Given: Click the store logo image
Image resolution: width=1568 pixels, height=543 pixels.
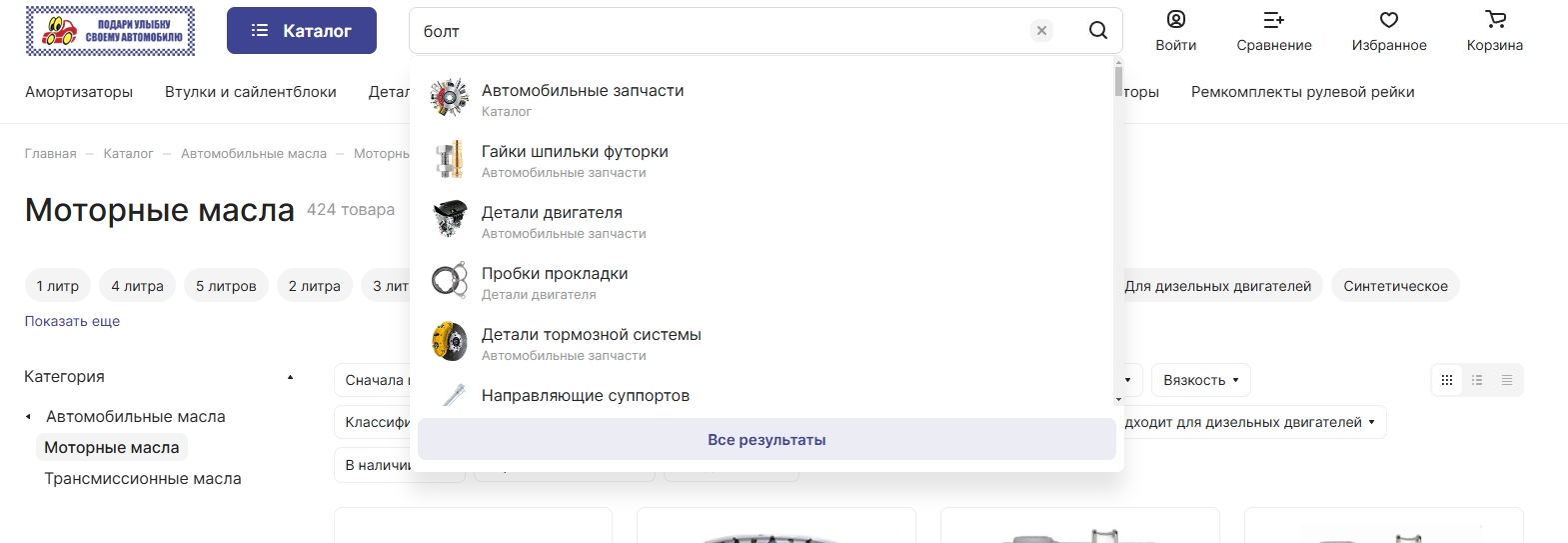Looking at the screenshot, I should click(x=110, y=30).
